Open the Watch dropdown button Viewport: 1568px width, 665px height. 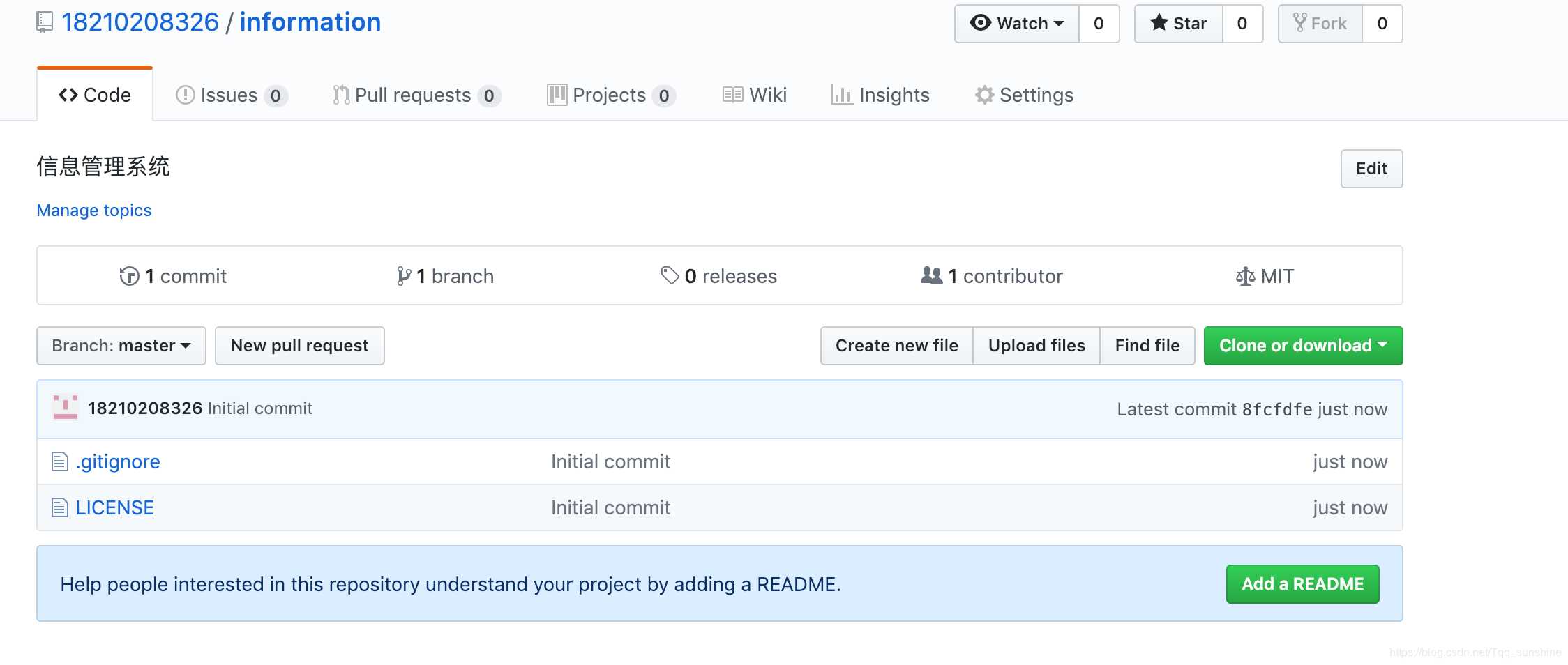[x=1017, y=24]
